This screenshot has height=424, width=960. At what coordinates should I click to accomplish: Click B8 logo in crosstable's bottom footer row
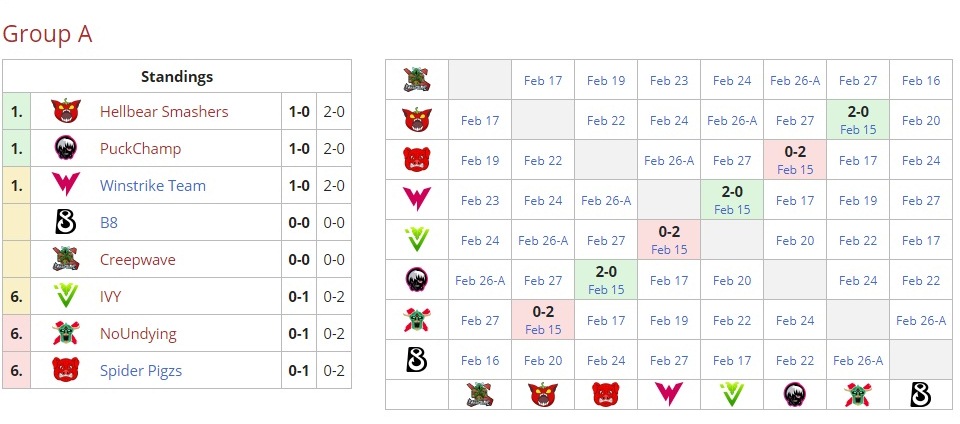(921, 395)
